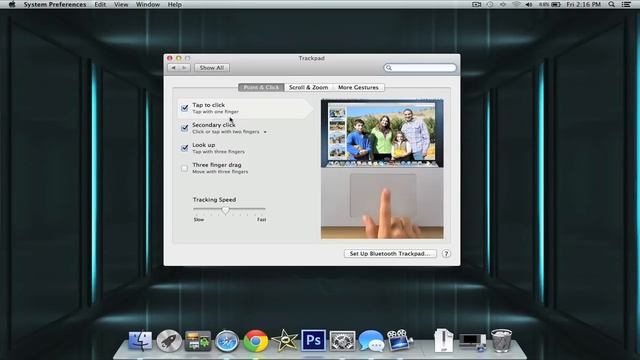
Task: Launch Photoshop from the dock
Action: pyautogui.click(x=313, y=340)
